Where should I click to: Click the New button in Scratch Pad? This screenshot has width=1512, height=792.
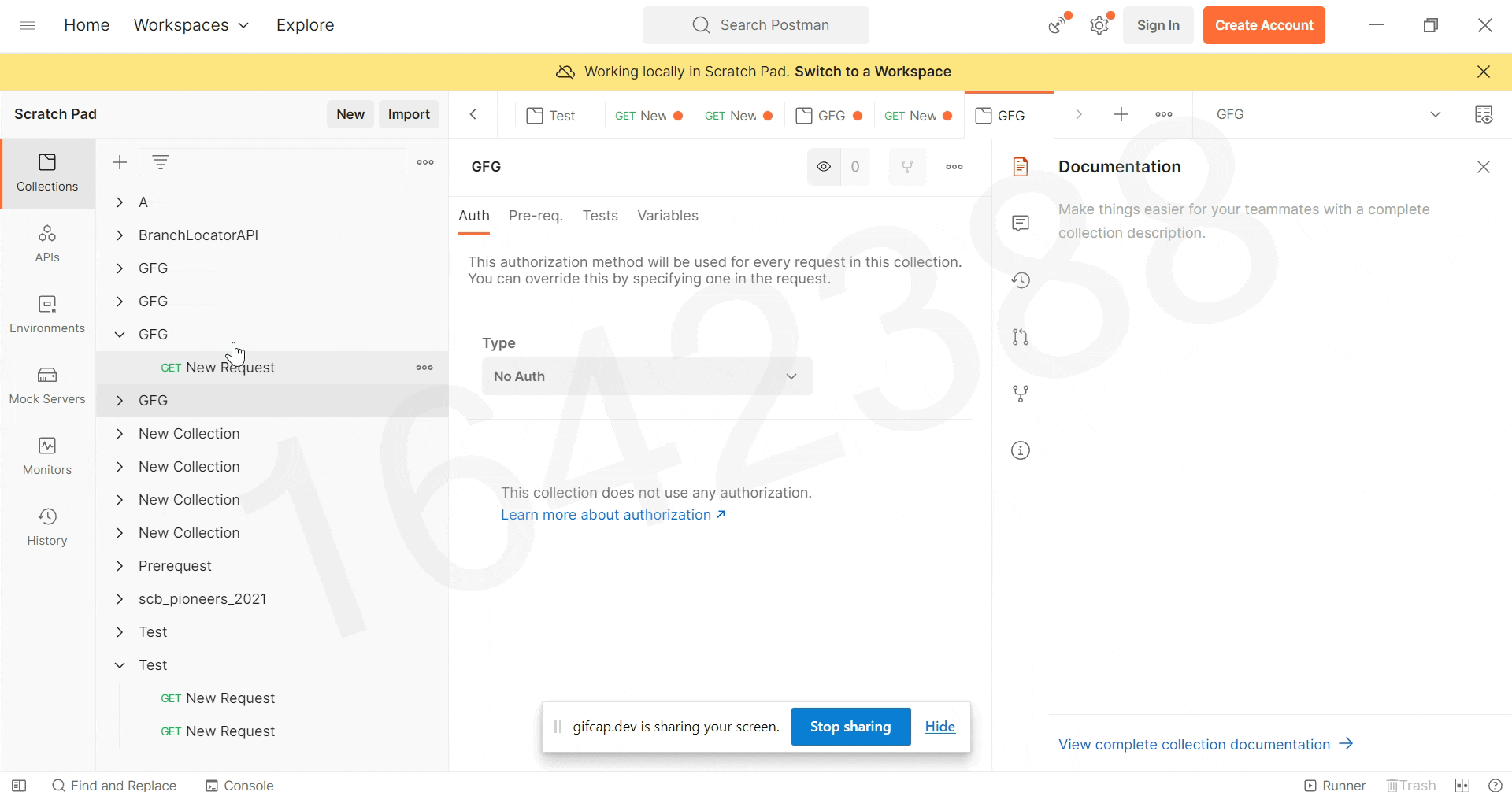point(350,114)
